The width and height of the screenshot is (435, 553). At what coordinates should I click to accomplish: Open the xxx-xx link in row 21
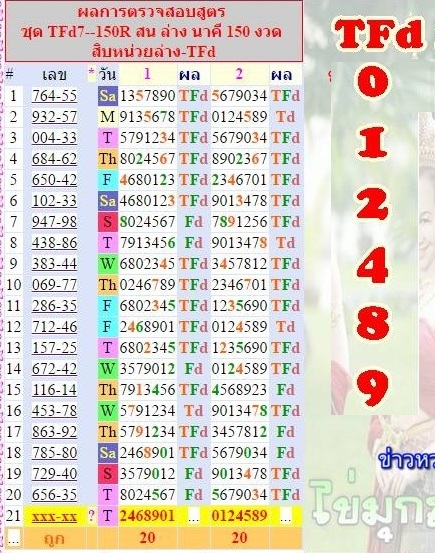[x=54, y=517]
